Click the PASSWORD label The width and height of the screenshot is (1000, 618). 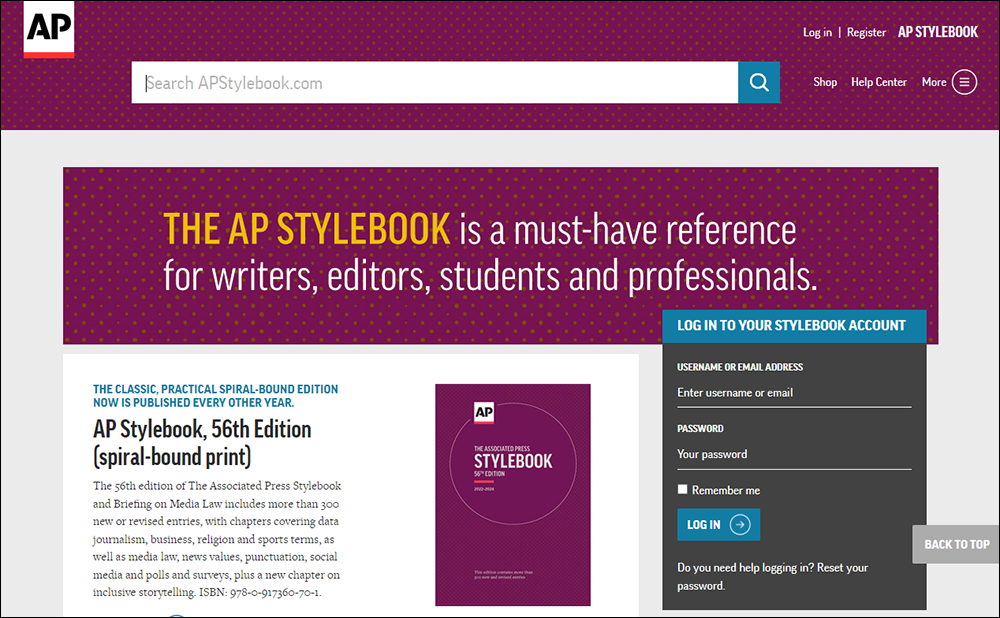tap(700, 429)
